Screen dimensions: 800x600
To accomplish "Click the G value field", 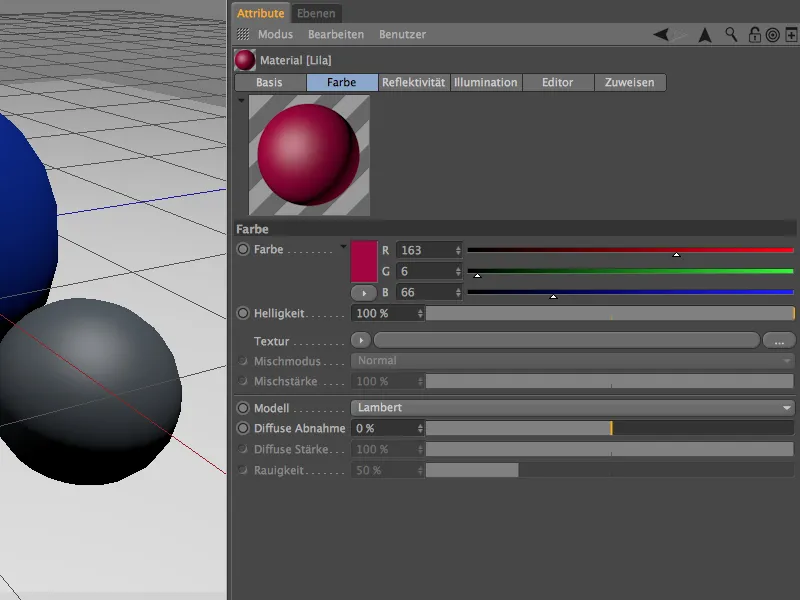I will click(x=426, y=271).
